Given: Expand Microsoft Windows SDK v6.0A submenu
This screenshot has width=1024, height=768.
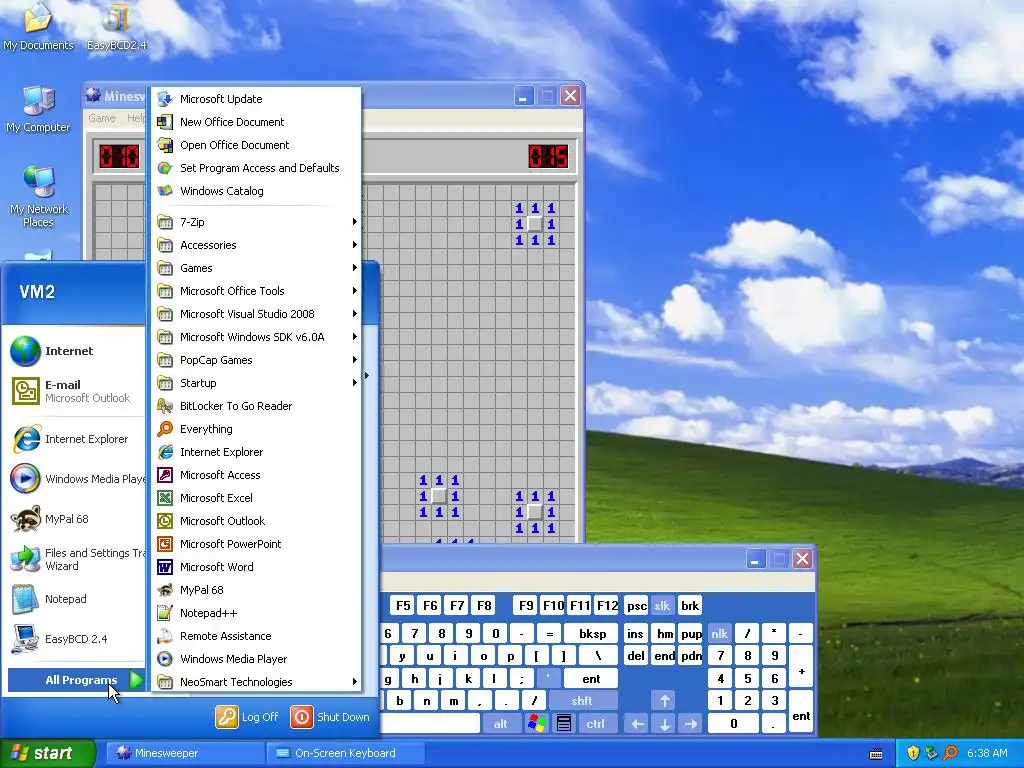Looking at the screenshot, I should pos(258,337).
